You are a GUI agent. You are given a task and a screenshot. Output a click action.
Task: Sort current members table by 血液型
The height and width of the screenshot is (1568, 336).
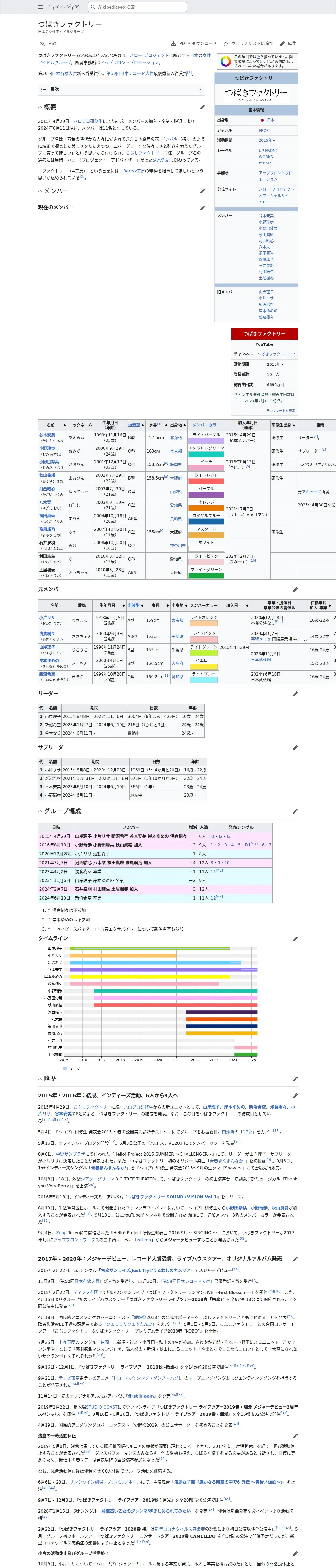click(x=136, y=425)
